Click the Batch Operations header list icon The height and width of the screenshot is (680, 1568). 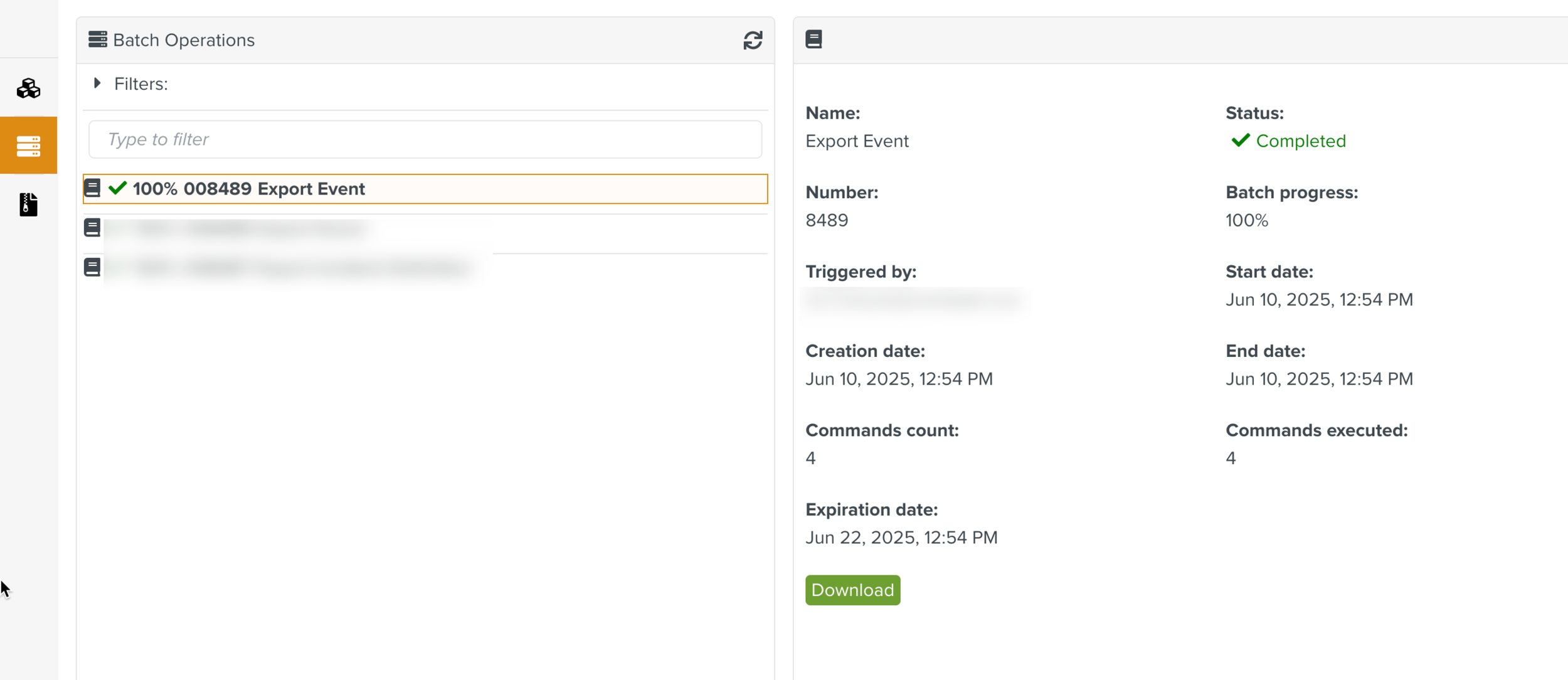tap(97, 40)
